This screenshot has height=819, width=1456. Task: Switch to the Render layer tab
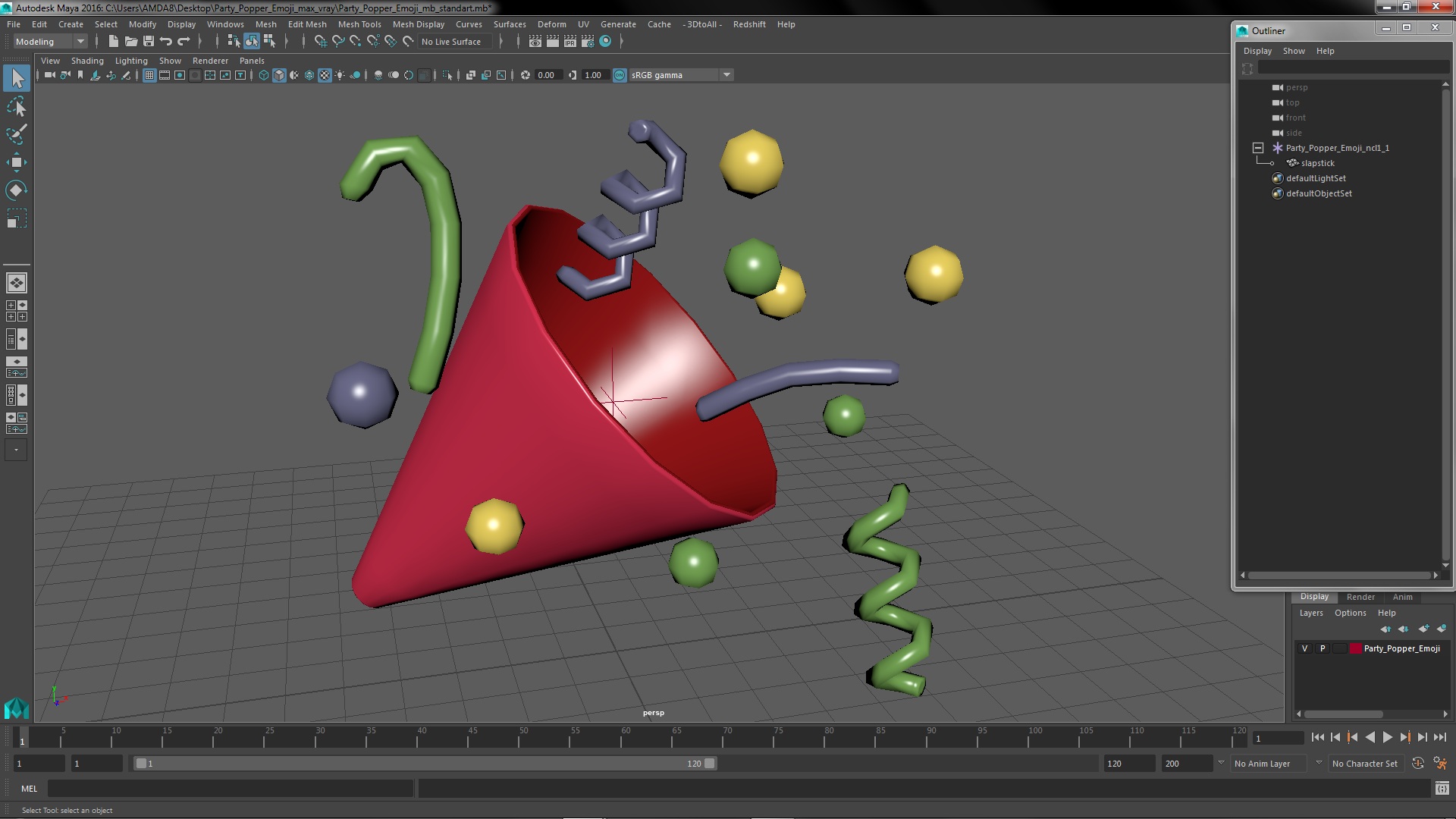point(1360,597)
